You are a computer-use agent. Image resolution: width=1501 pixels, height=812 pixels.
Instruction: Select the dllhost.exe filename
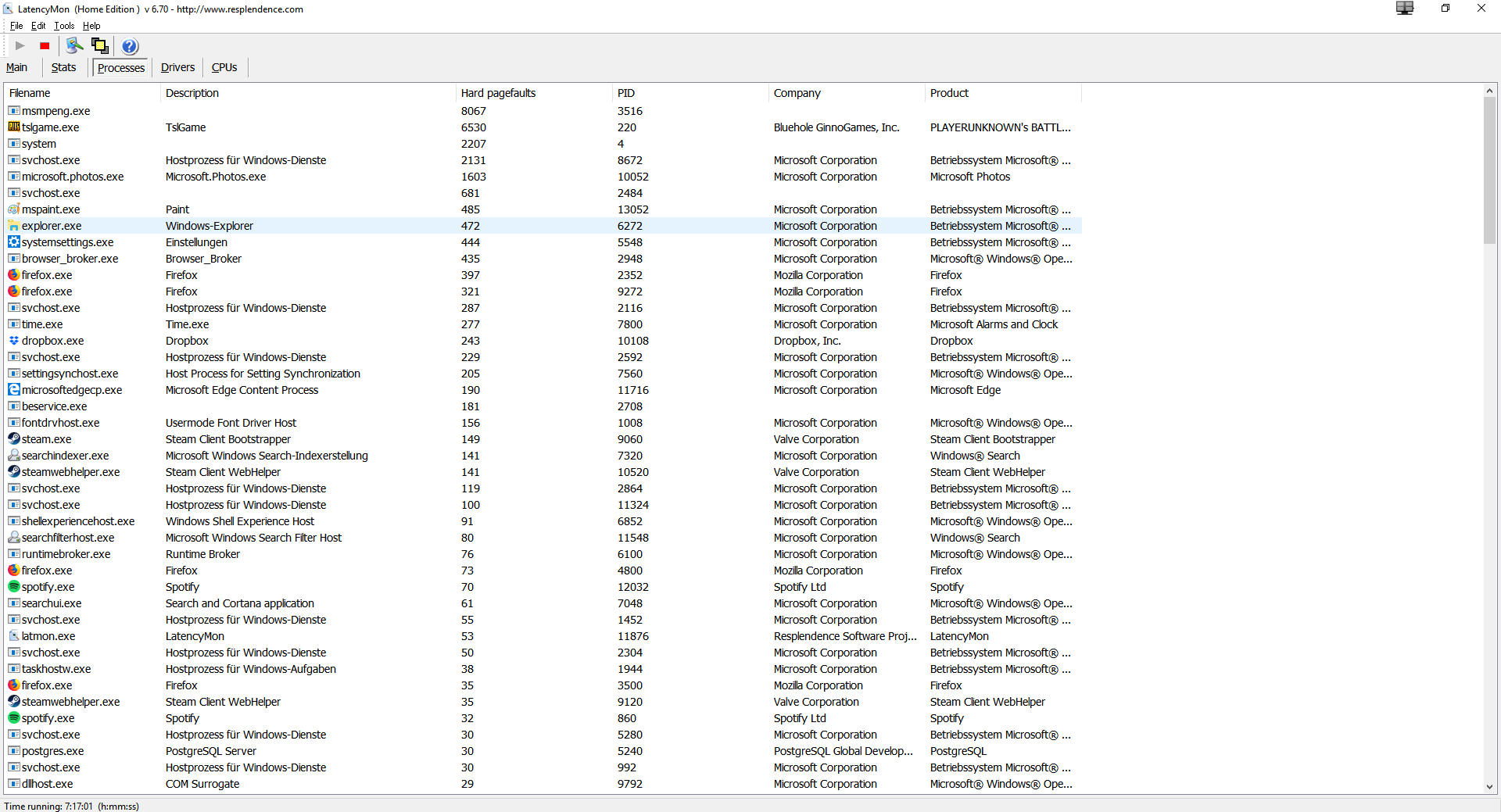point(48,784)
